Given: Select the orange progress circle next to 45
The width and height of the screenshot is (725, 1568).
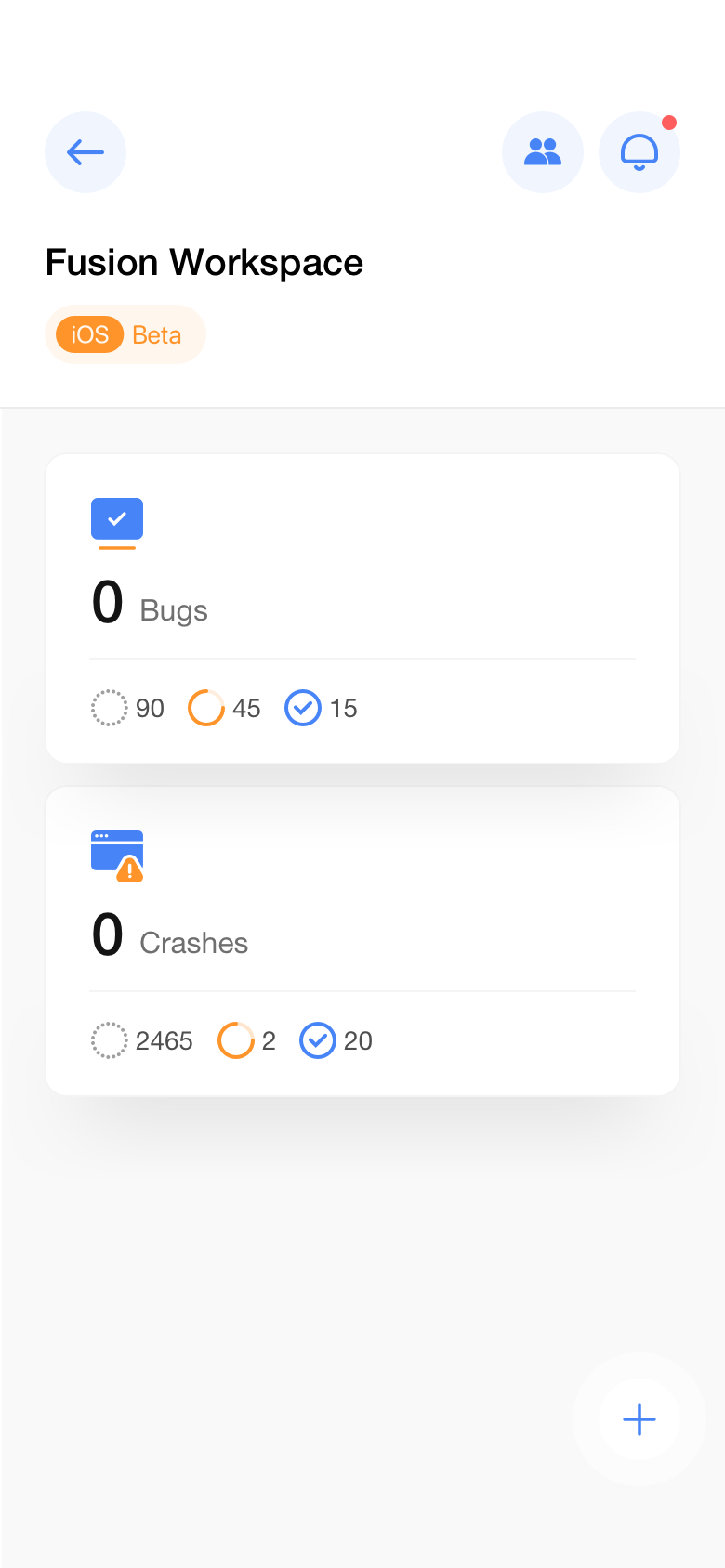Looking at the screenshot, I should [x=206, y=708].
